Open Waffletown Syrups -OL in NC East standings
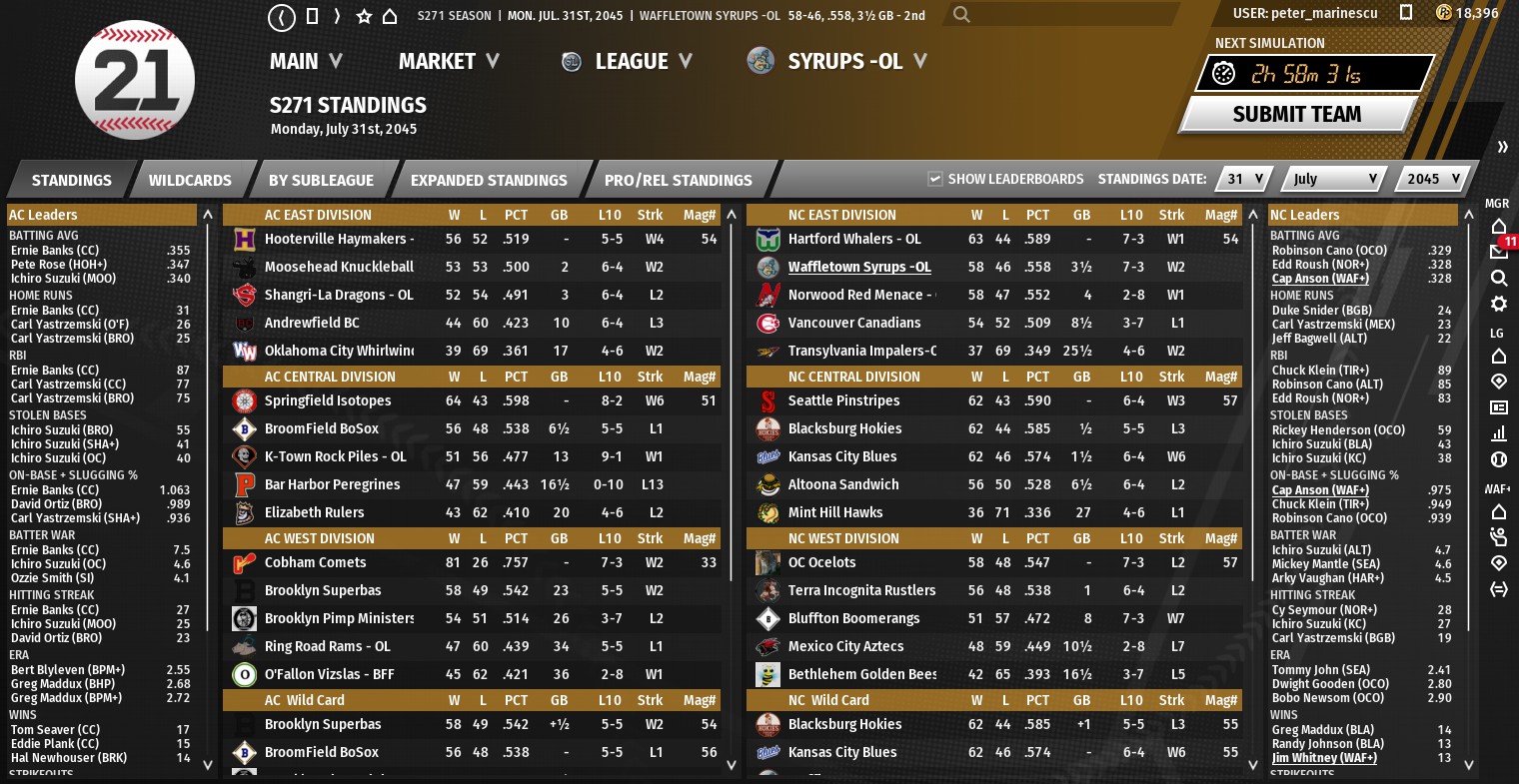Image resolution: width=1519 pixels, height=784 pixels. [x=859, y=268]
